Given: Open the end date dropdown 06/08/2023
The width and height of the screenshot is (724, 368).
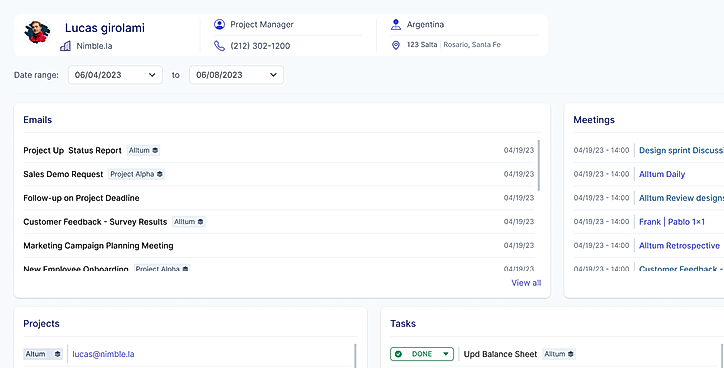Looking at the screenshot, I should (x=236, y=75).
